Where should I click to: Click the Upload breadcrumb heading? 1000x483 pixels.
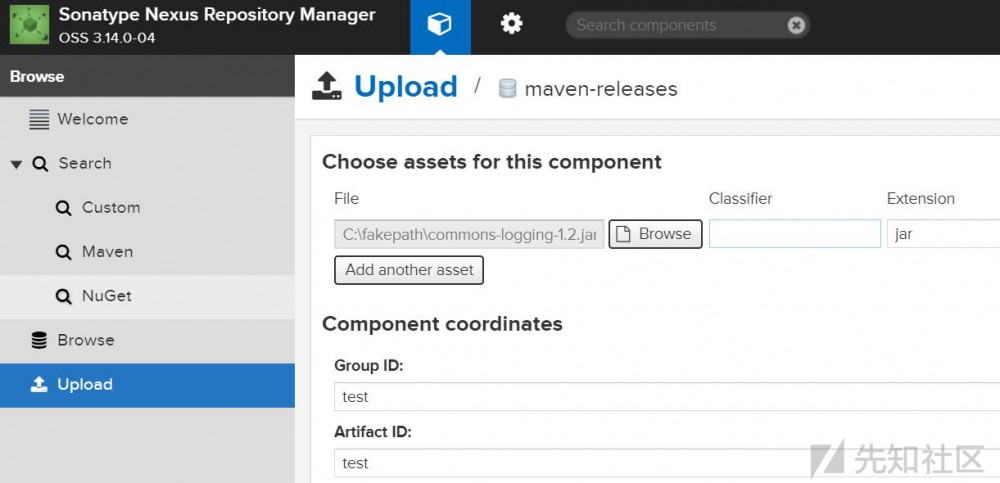[x=406, y=87]
